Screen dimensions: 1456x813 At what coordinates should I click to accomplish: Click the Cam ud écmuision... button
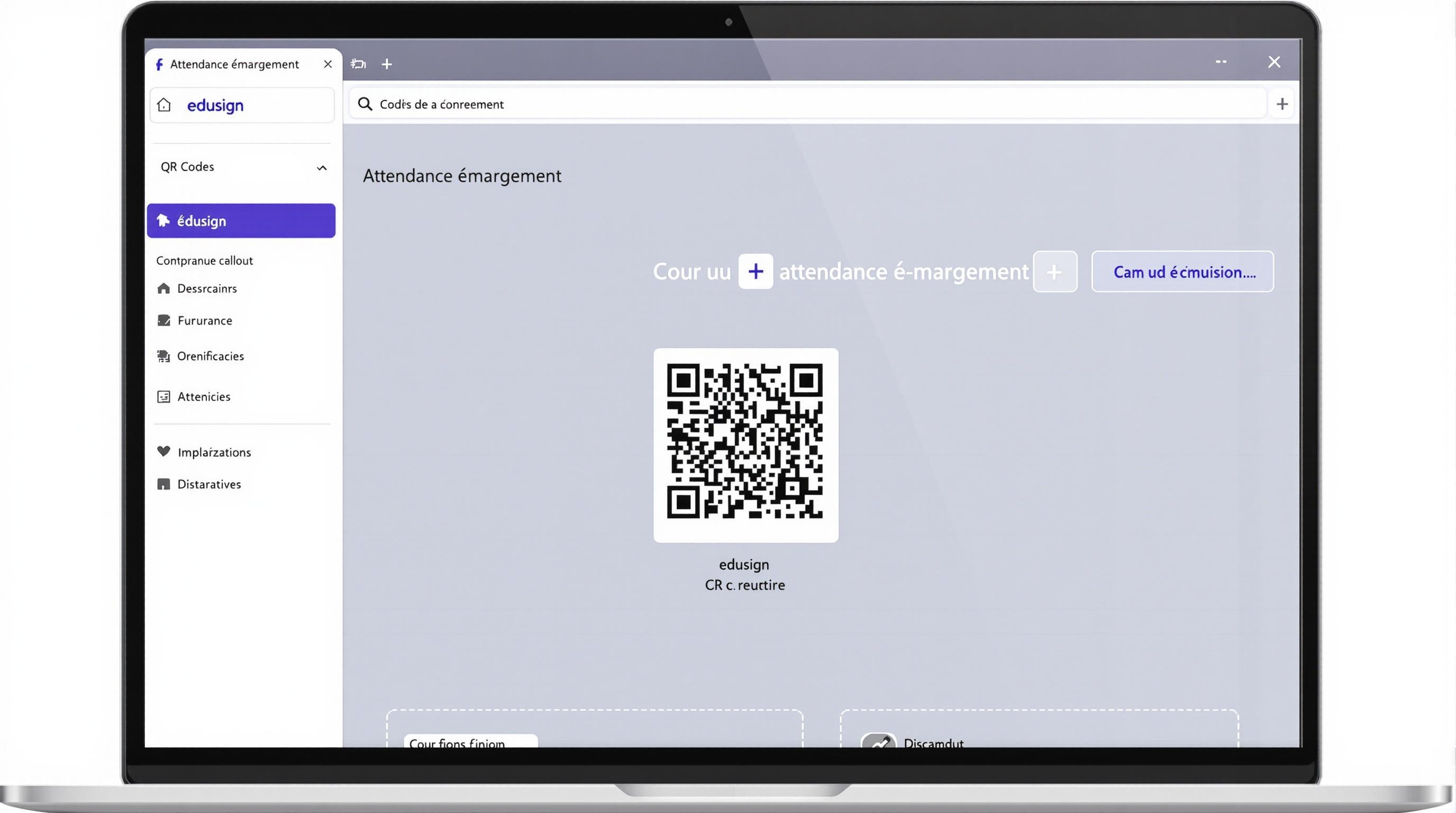1182,272
